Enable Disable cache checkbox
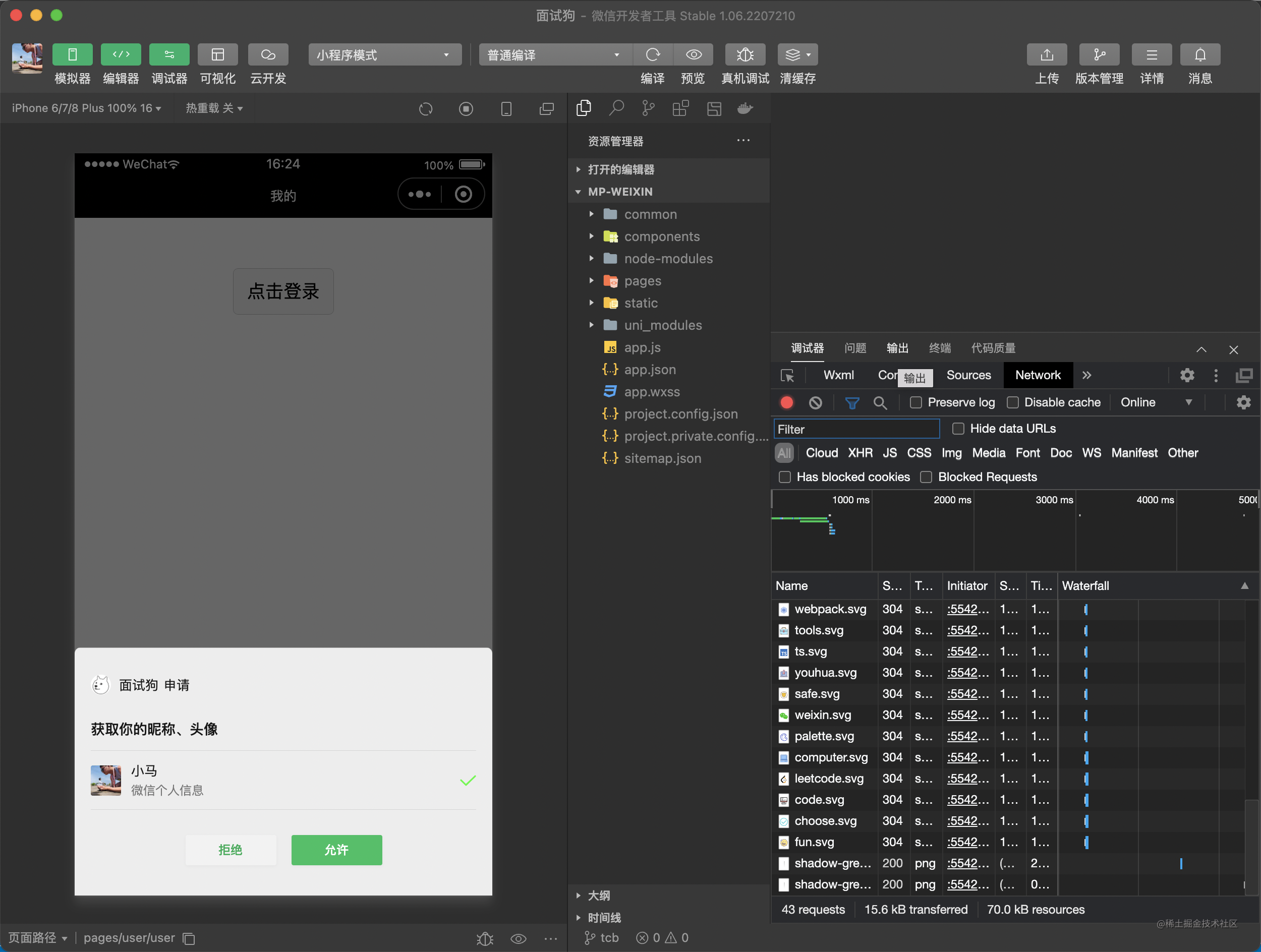Viewport: 1261px width, 952px height. pos(1013,402)
